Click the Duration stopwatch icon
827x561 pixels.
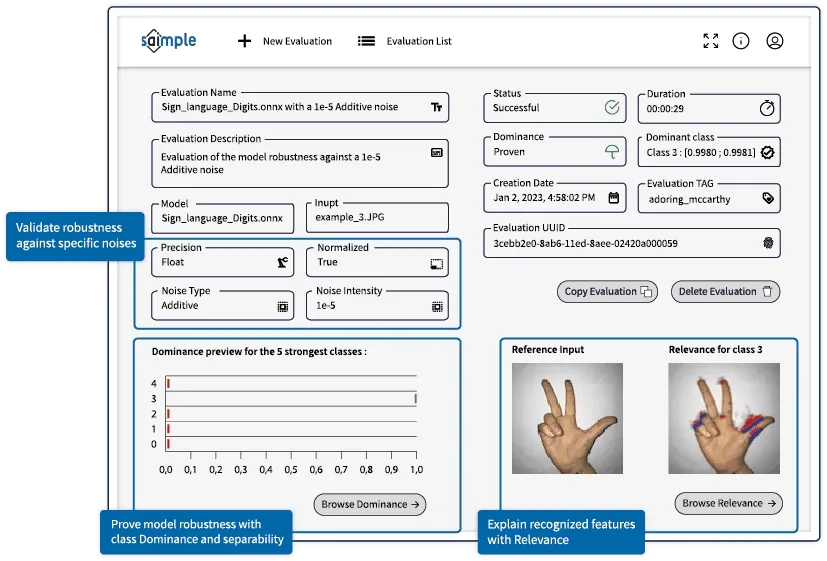tap(767, 108)
